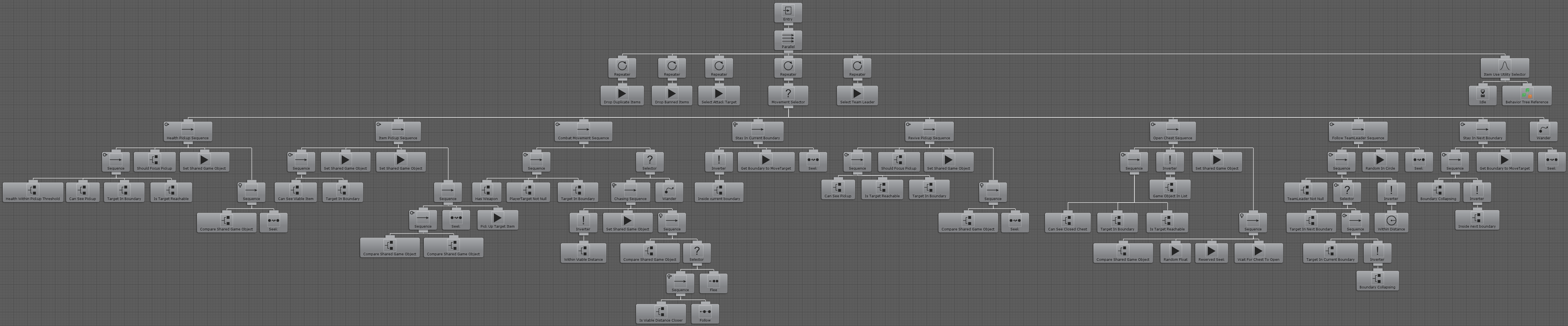
Task: Click the Follow action node
Action: 705,314
